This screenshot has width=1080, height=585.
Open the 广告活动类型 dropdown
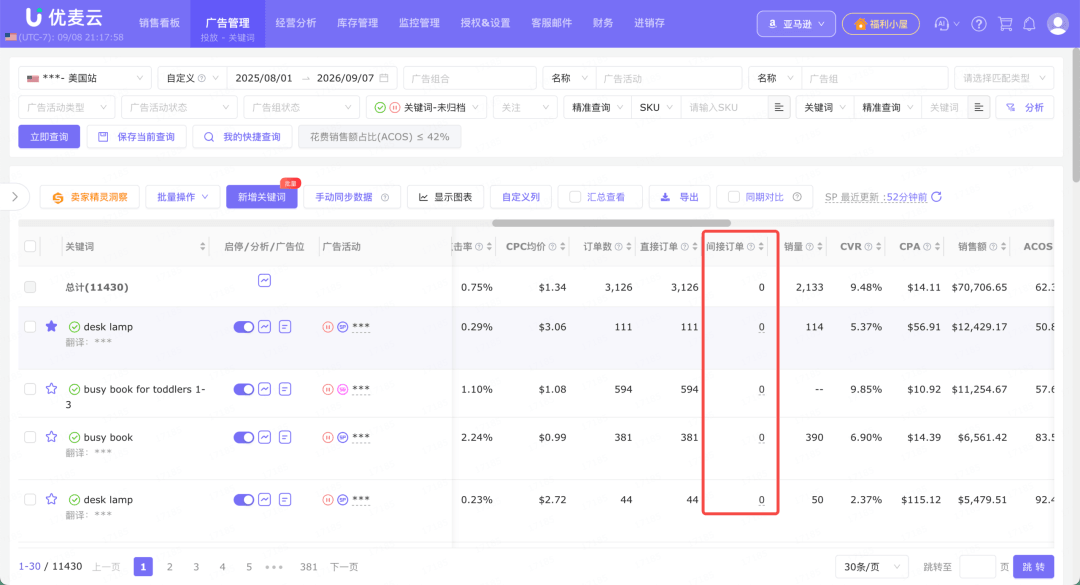(x=66, y=107)
